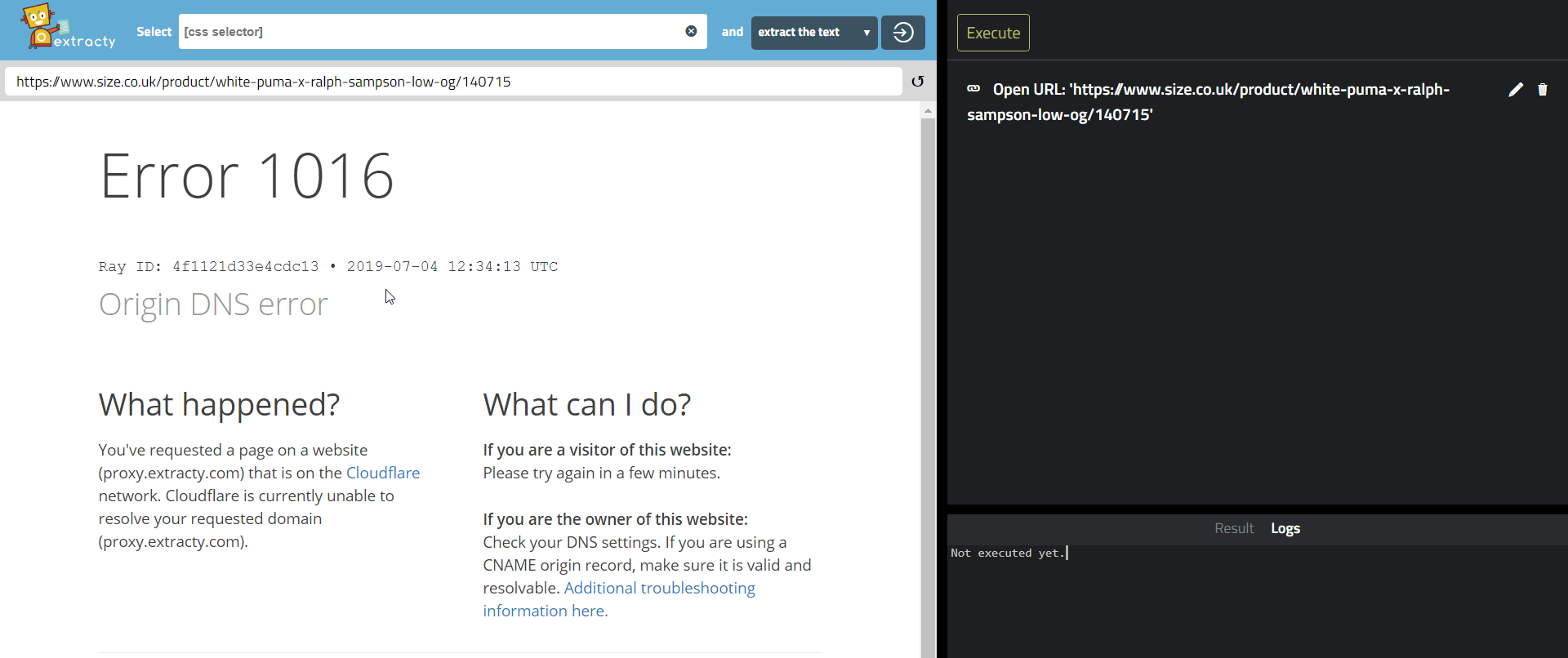Click 'If you are a visitor' text
Image resolution: width=1568 pixels, height=658 pixels.
tap(607, 450)
